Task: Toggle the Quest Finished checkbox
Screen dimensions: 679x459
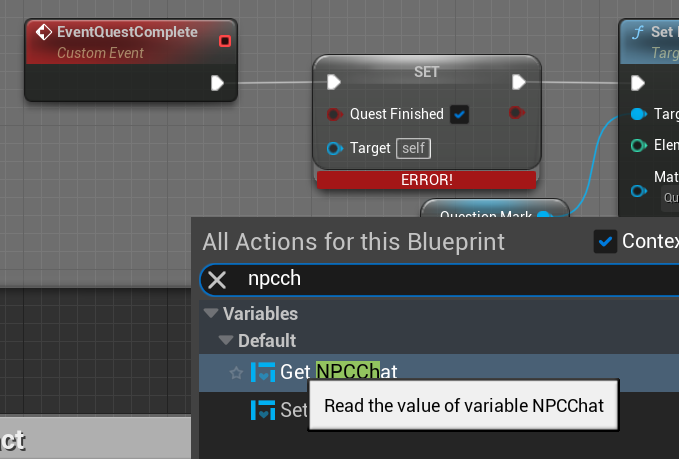Action: point(459,114)
